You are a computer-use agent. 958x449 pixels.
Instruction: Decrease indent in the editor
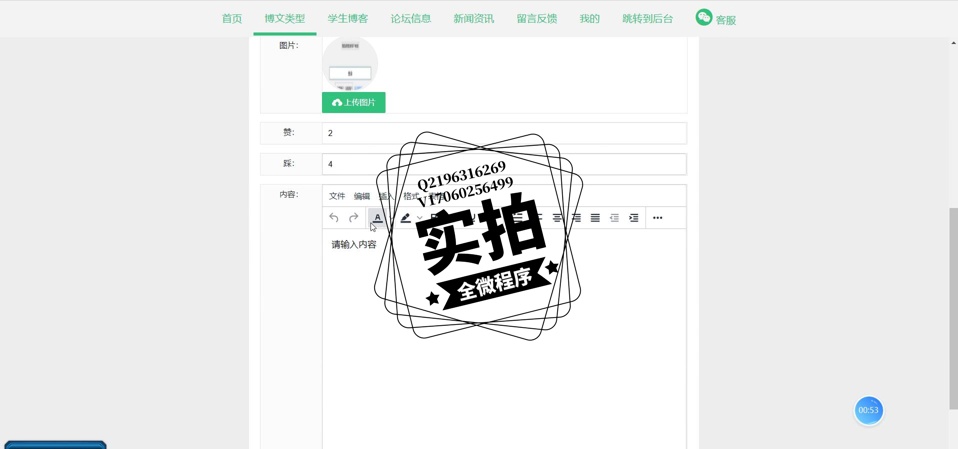(x=615, y=217)
